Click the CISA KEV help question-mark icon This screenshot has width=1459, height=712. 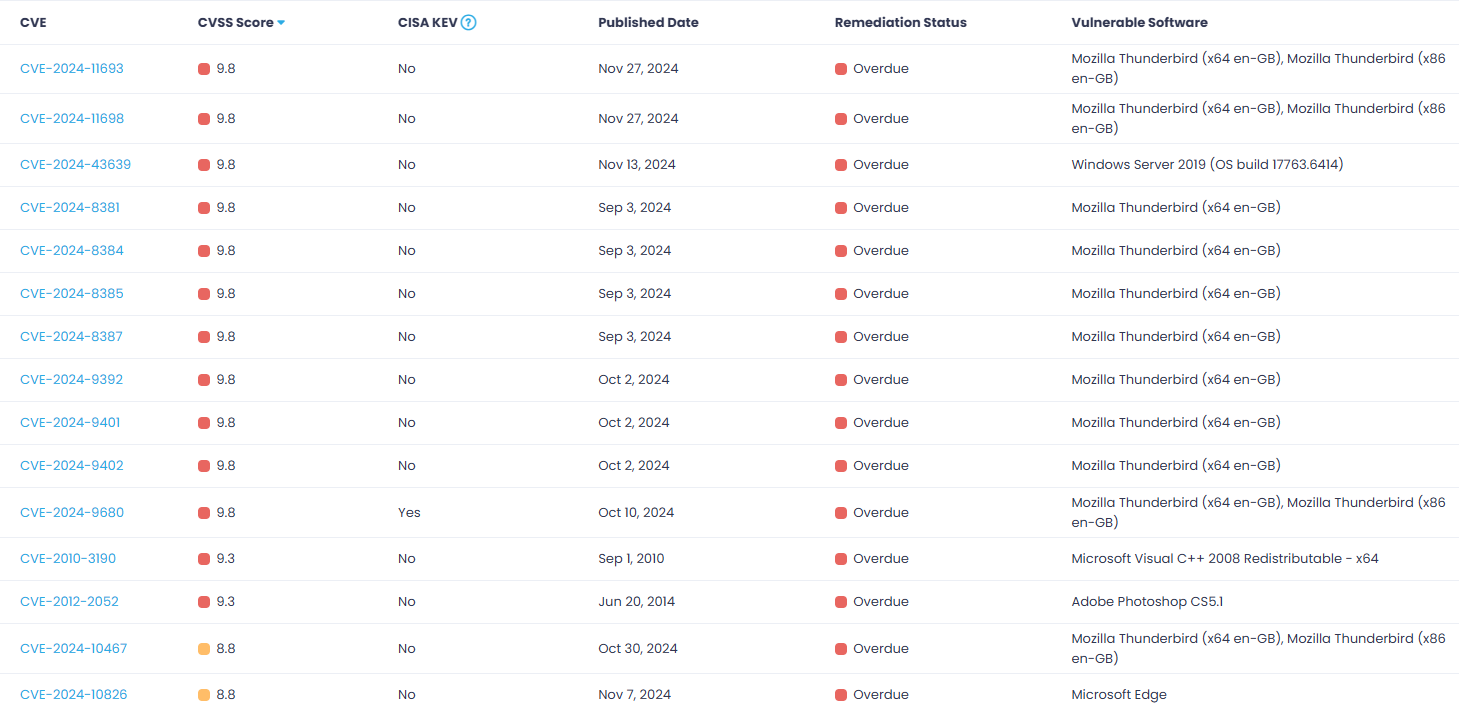point(469,23)
